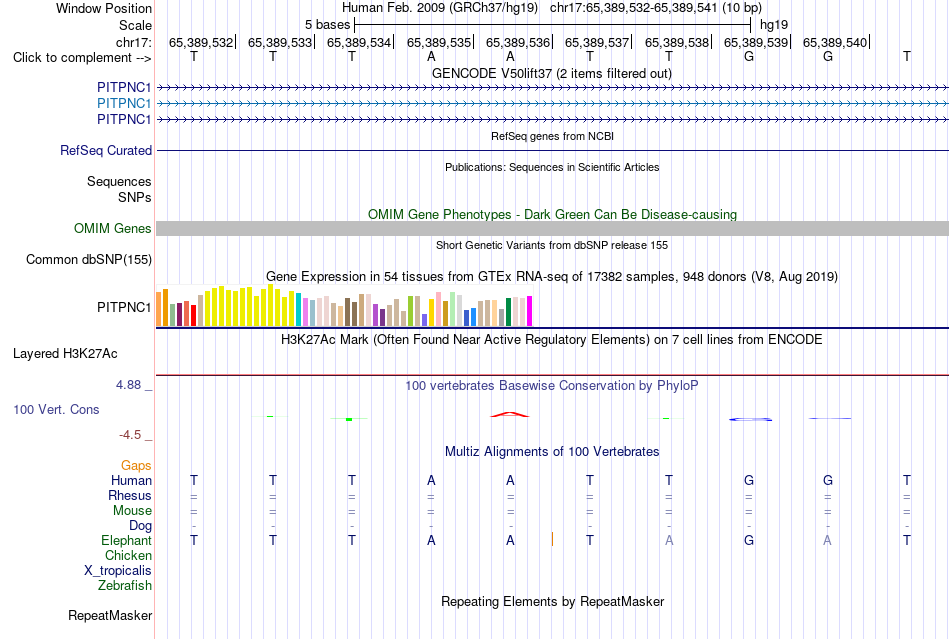Click the Scale track label
The height and width of the screenshot is (639, 950).
[x=135, y=25]
